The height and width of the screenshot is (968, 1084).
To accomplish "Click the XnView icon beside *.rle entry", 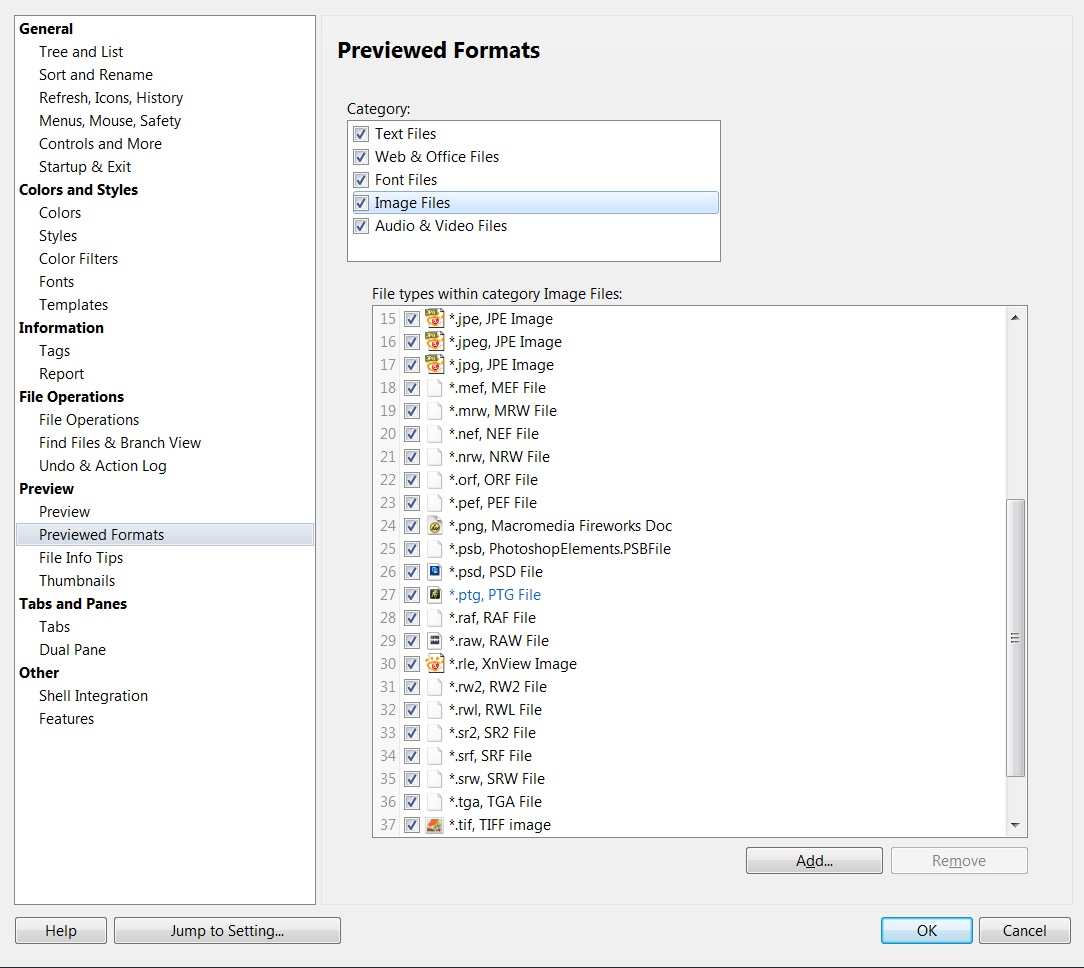I will click(434, 664).
